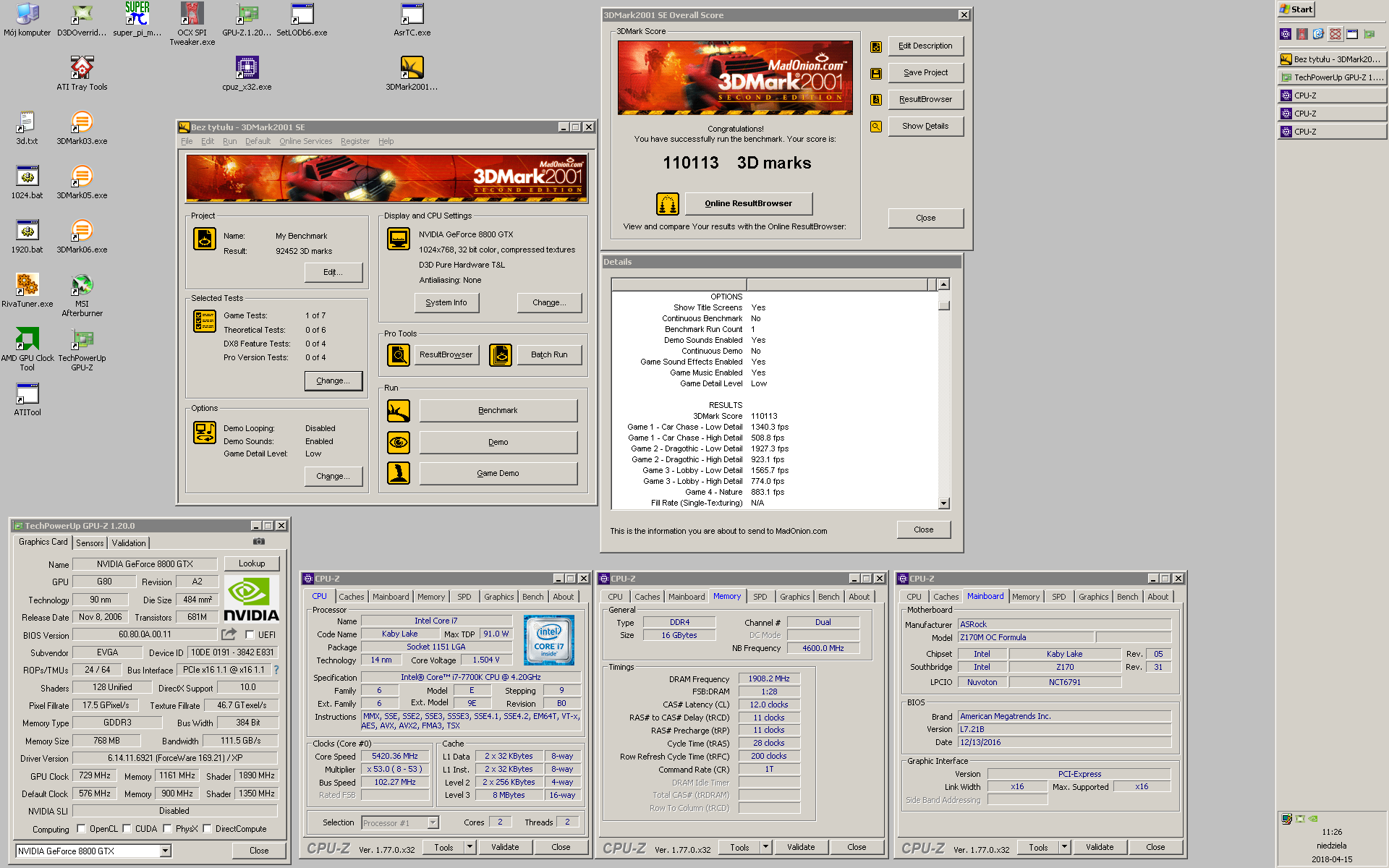
Task: Launch MSI Afterburner desktop shortcut
Action: pos(82,295)
